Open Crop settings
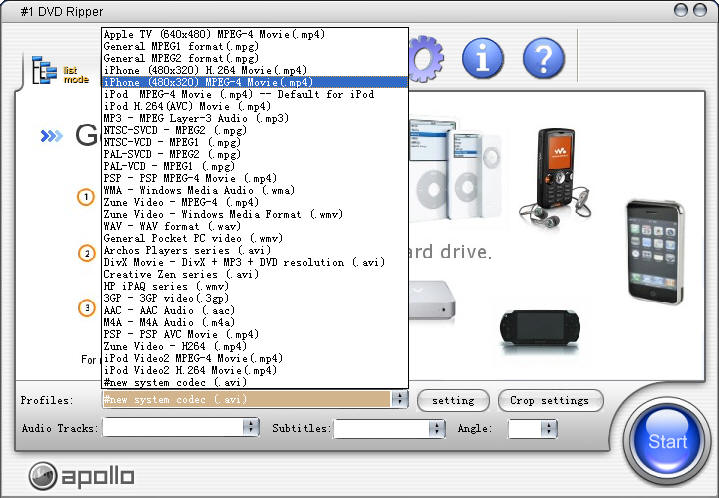The width and height of the screenshot is (719, 498). [x=550, y=401]
